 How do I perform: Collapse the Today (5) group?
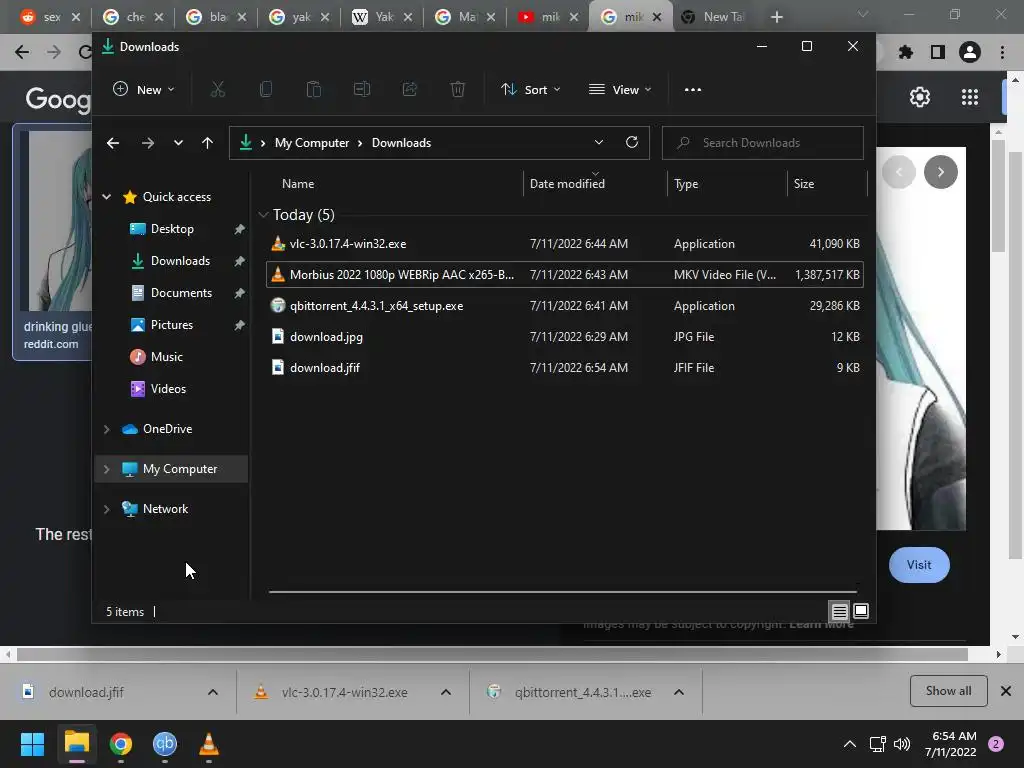point(263,215)
